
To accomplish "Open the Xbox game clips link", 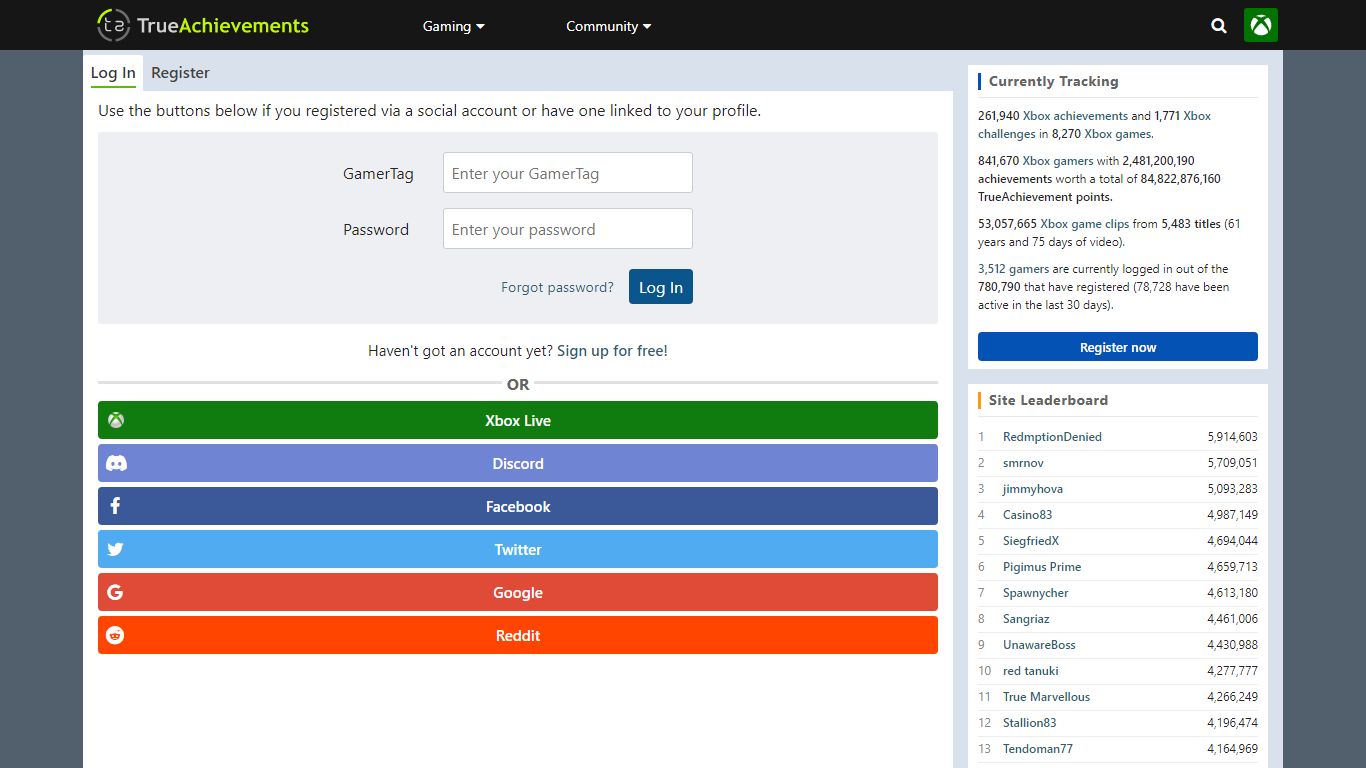I will (x=1084, y=224).
